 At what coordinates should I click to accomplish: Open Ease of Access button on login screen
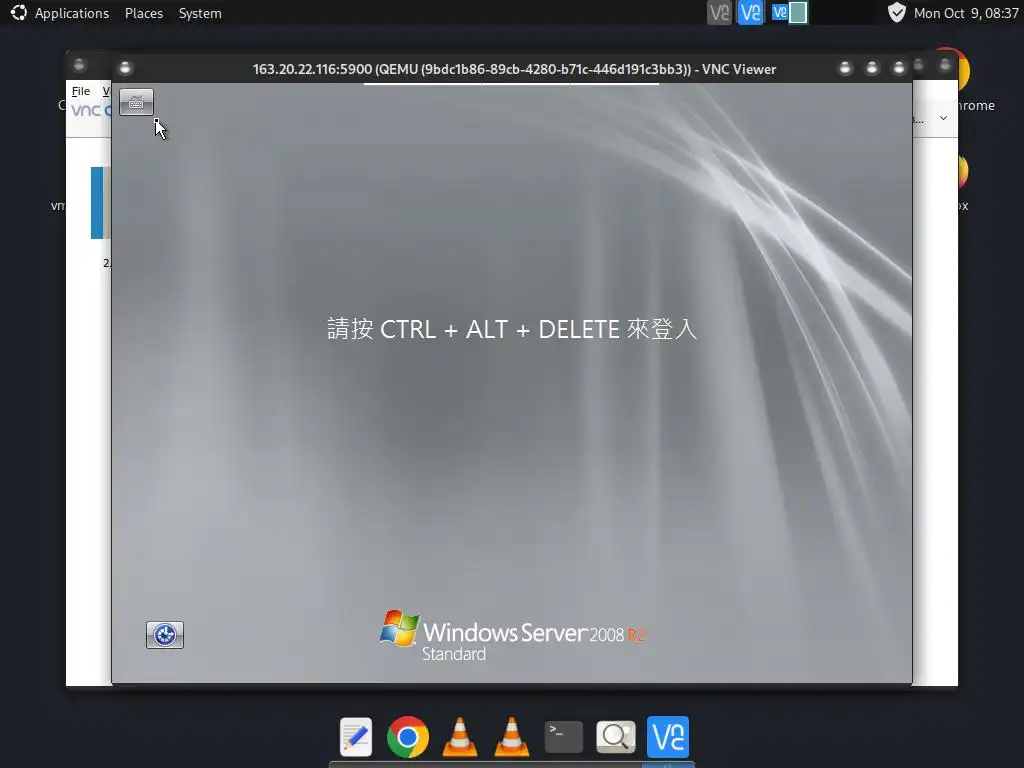click(x=165, y=635)
